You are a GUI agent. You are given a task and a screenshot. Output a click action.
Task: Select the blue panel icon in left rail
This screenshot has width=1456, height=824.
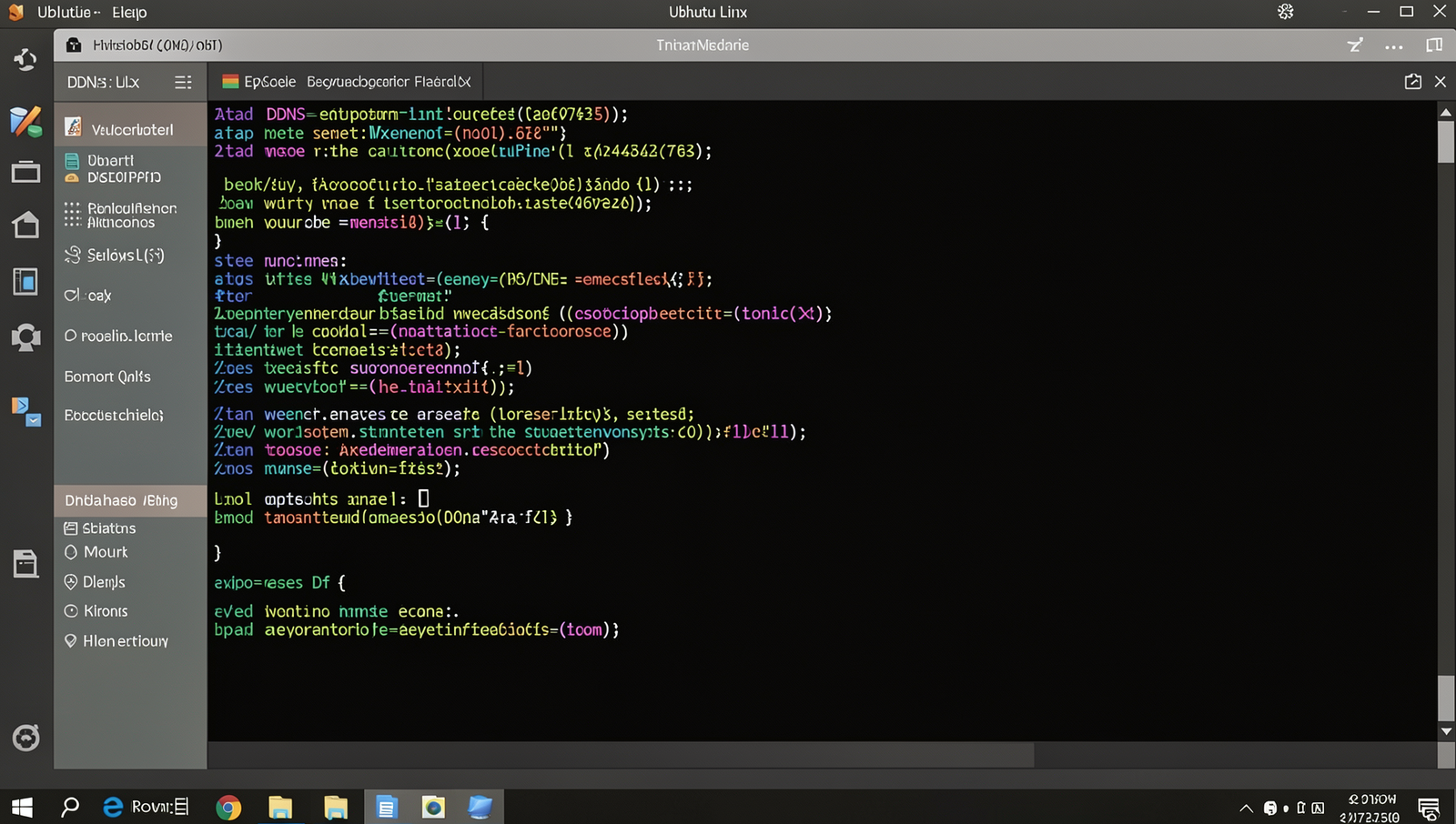point(25,282)
